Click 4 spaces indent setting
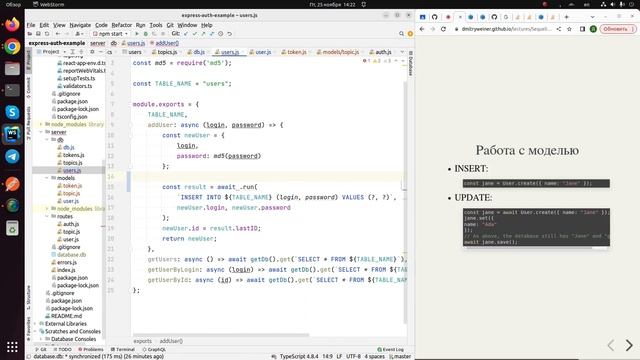This screenshot has width=640, height=360. click(x=375, y=357)
